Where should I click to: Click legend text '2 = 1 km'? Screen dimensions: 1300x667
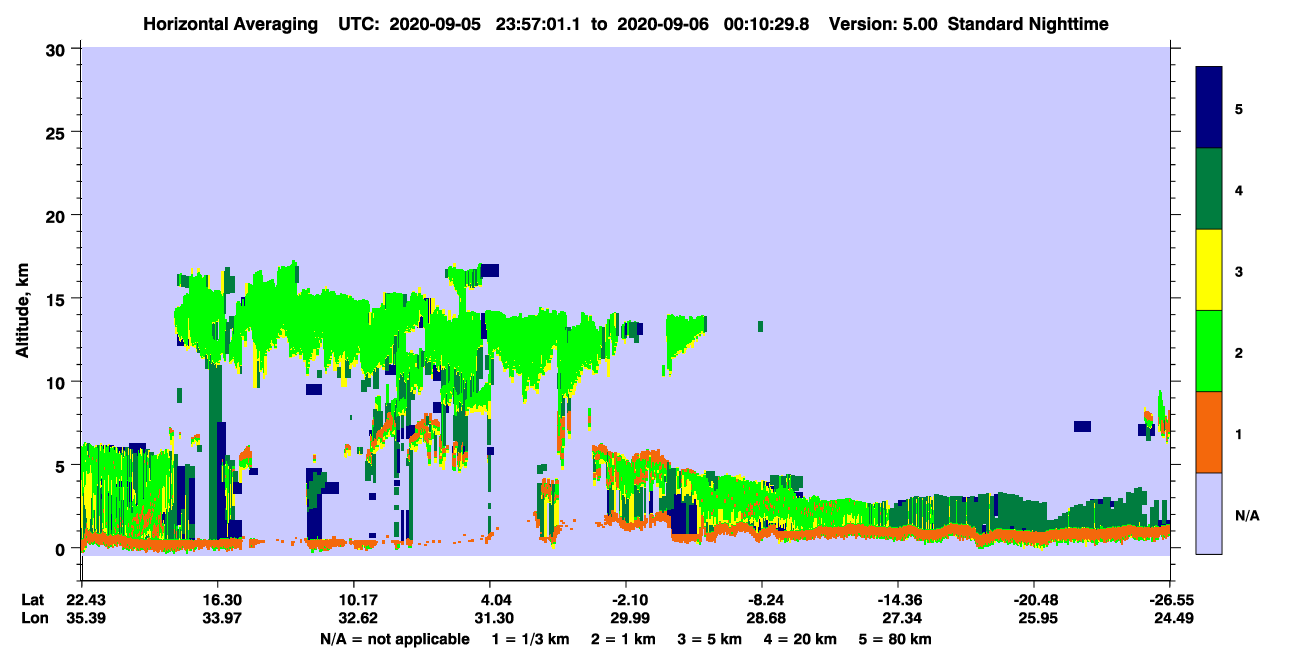point(622,640)
